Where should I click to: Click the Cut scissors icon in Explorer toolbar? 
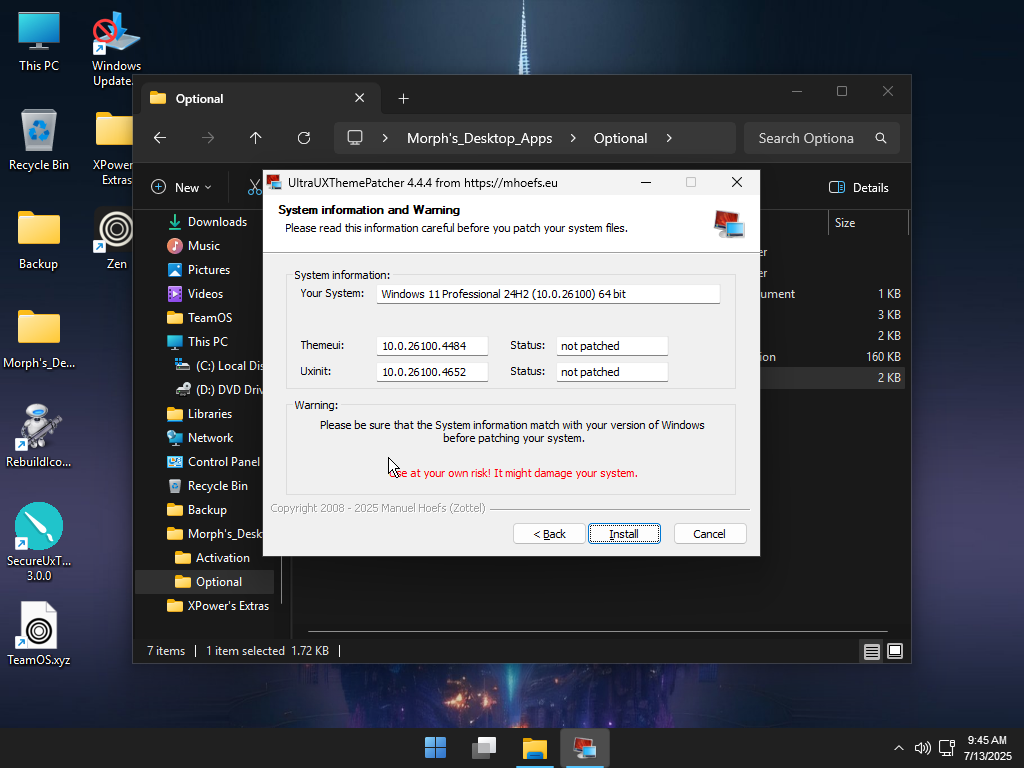[x=255, y=187]
